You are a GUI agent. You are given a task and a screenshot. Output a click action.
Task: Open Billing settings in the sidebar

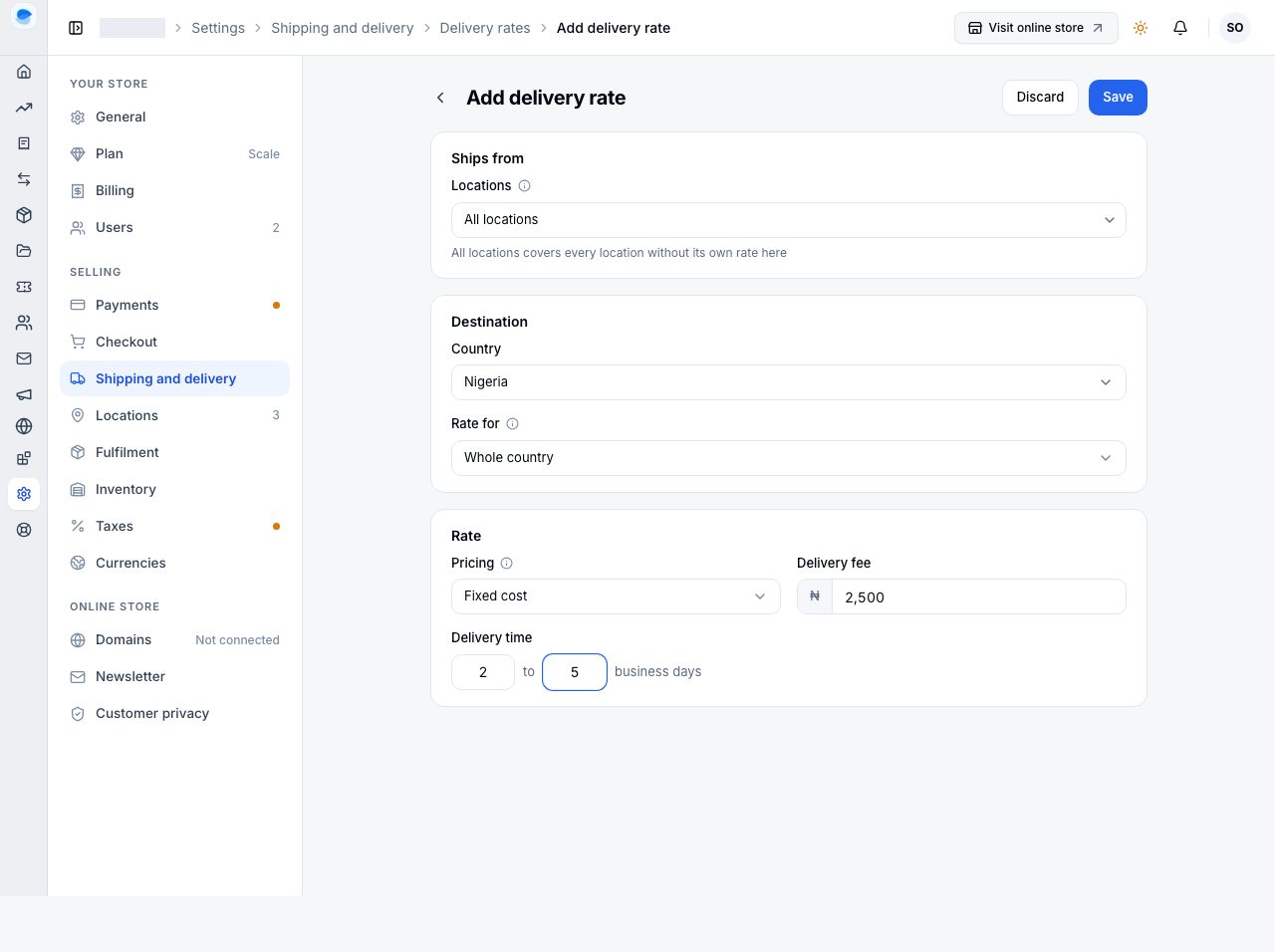tap(175, 190)
